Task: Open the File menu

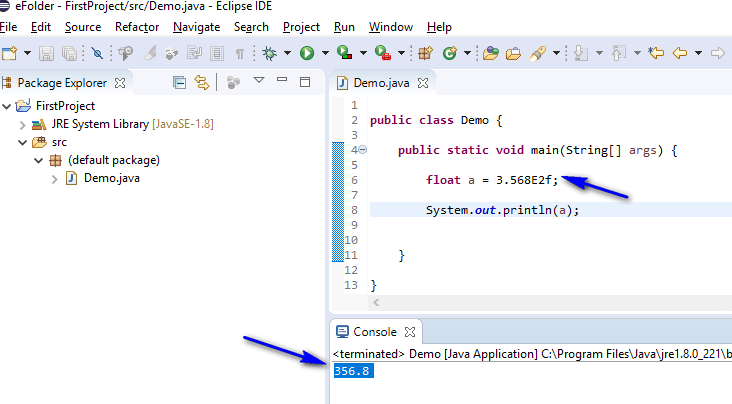Action: click(8, 27)
